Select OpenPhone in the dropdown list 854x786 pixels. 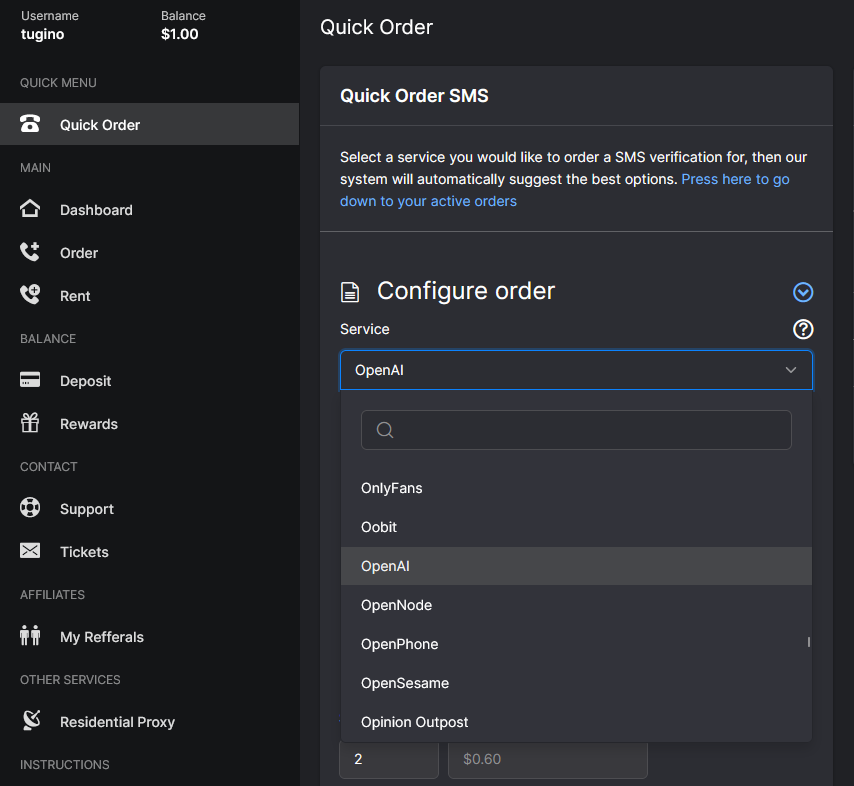[x=399, y=644]
